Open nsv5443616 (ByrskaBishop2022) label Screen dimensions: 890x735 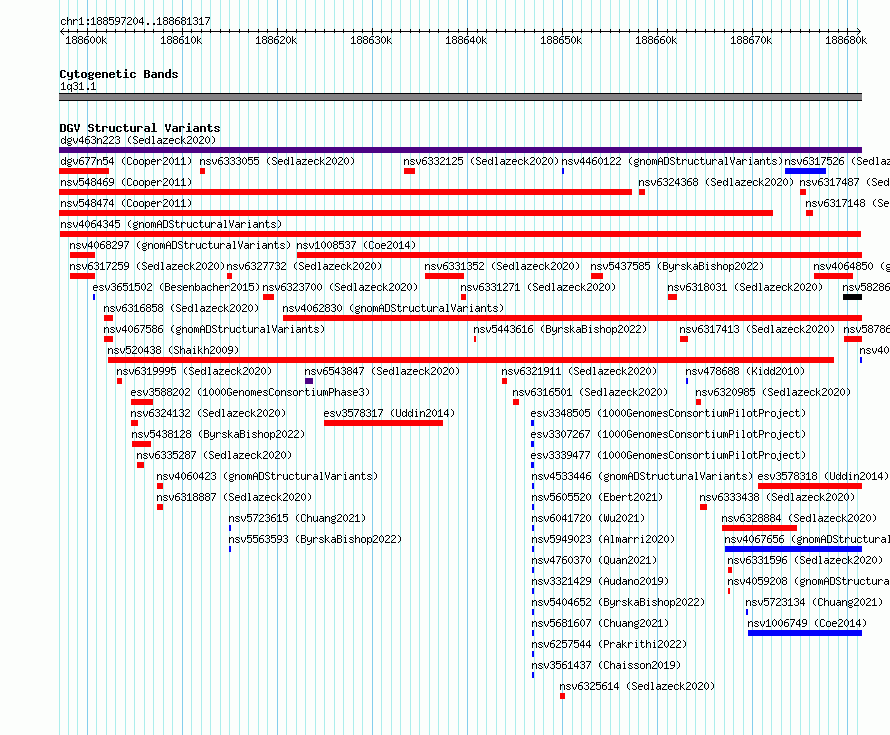point(560,329)
